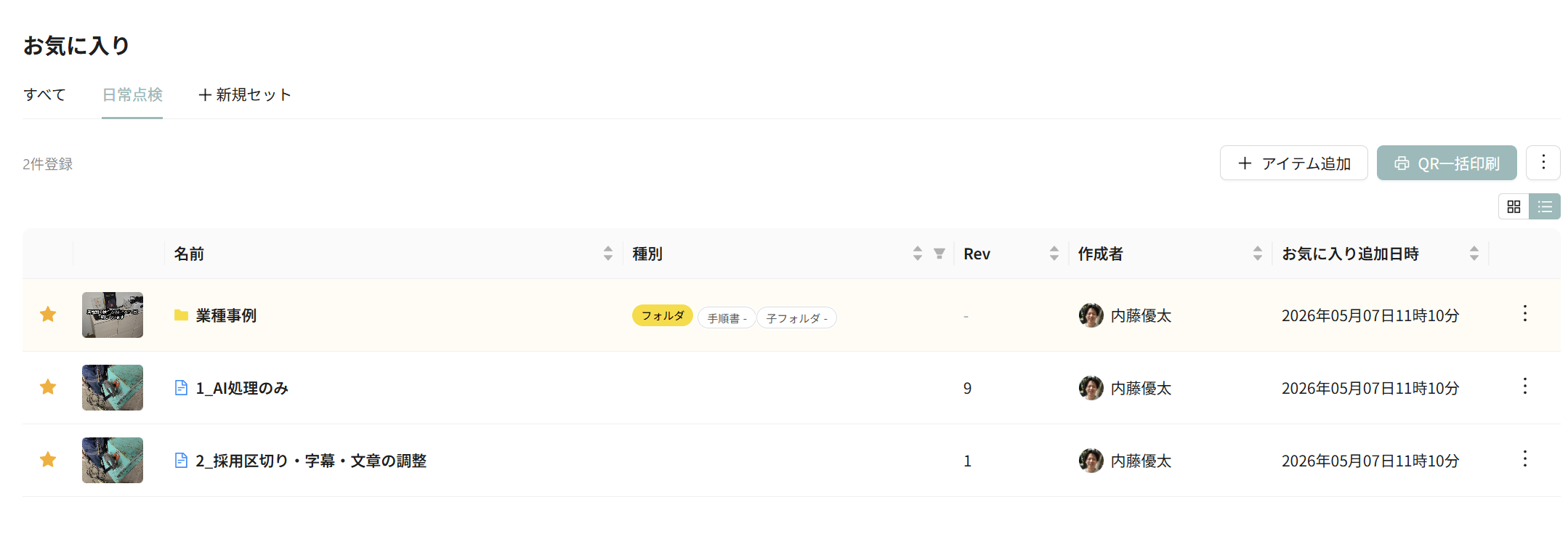
Task: Open row menu for 業種事例
Action: point(1525,314)
